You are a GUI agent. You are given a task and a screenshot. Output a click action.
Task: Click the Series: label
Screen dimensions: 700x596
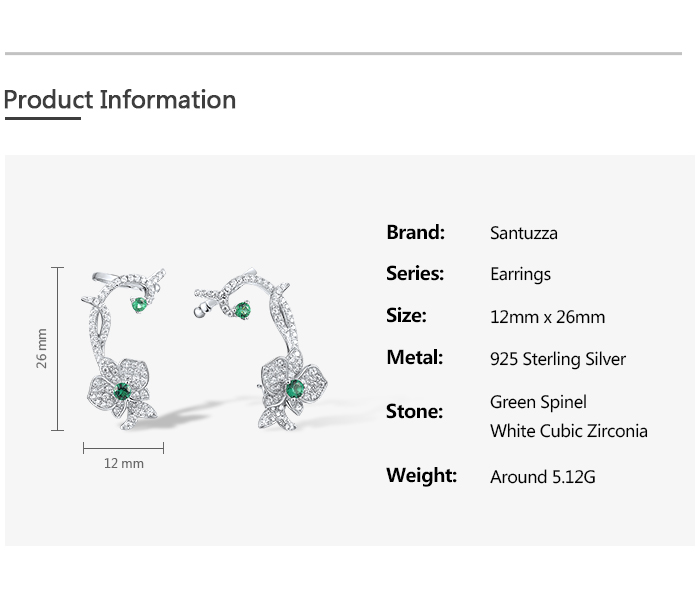tap(415, 273)
